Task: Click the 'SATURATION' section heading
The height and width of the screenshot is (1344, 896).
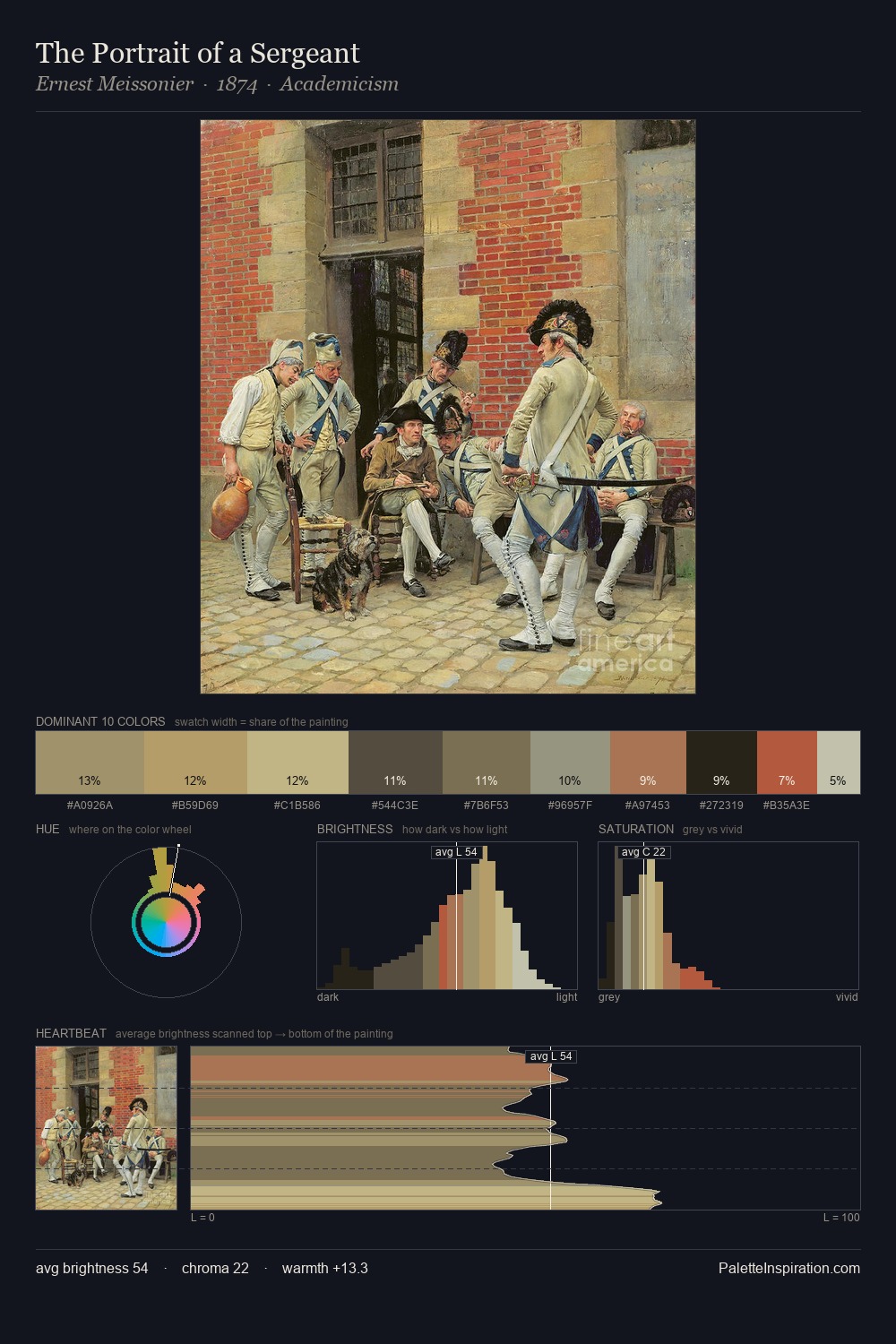Action: pos(636,829)
